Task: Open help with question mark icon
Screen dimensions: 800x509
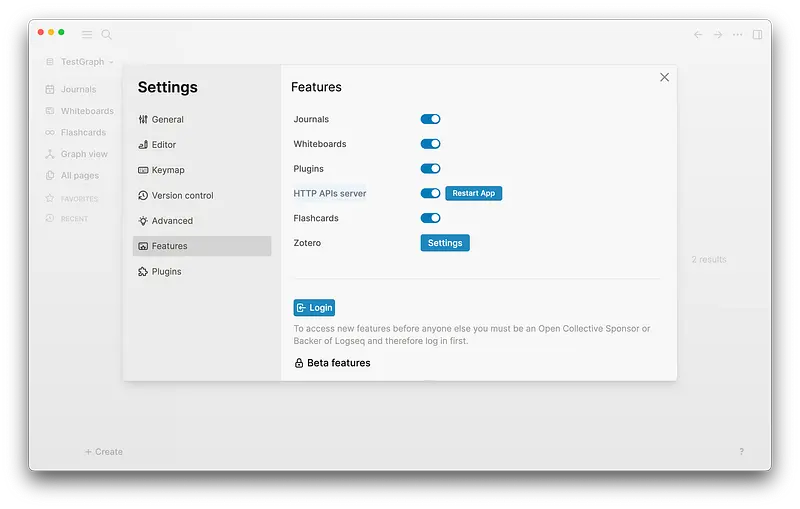Action: point(741,451)
